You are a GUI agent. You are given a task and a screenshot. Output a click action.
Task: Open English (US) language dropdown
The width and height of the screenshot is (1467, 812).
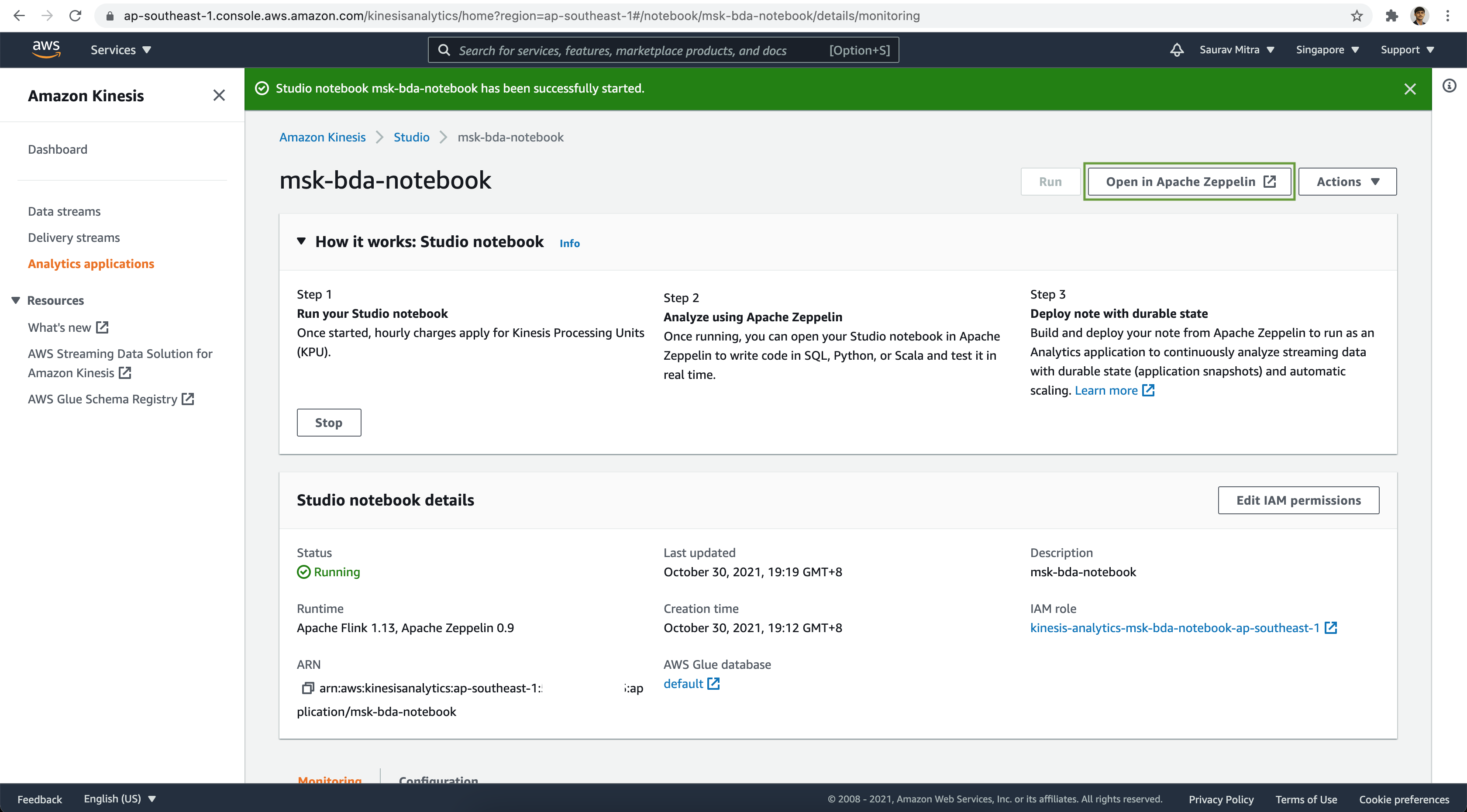point(120,798)
